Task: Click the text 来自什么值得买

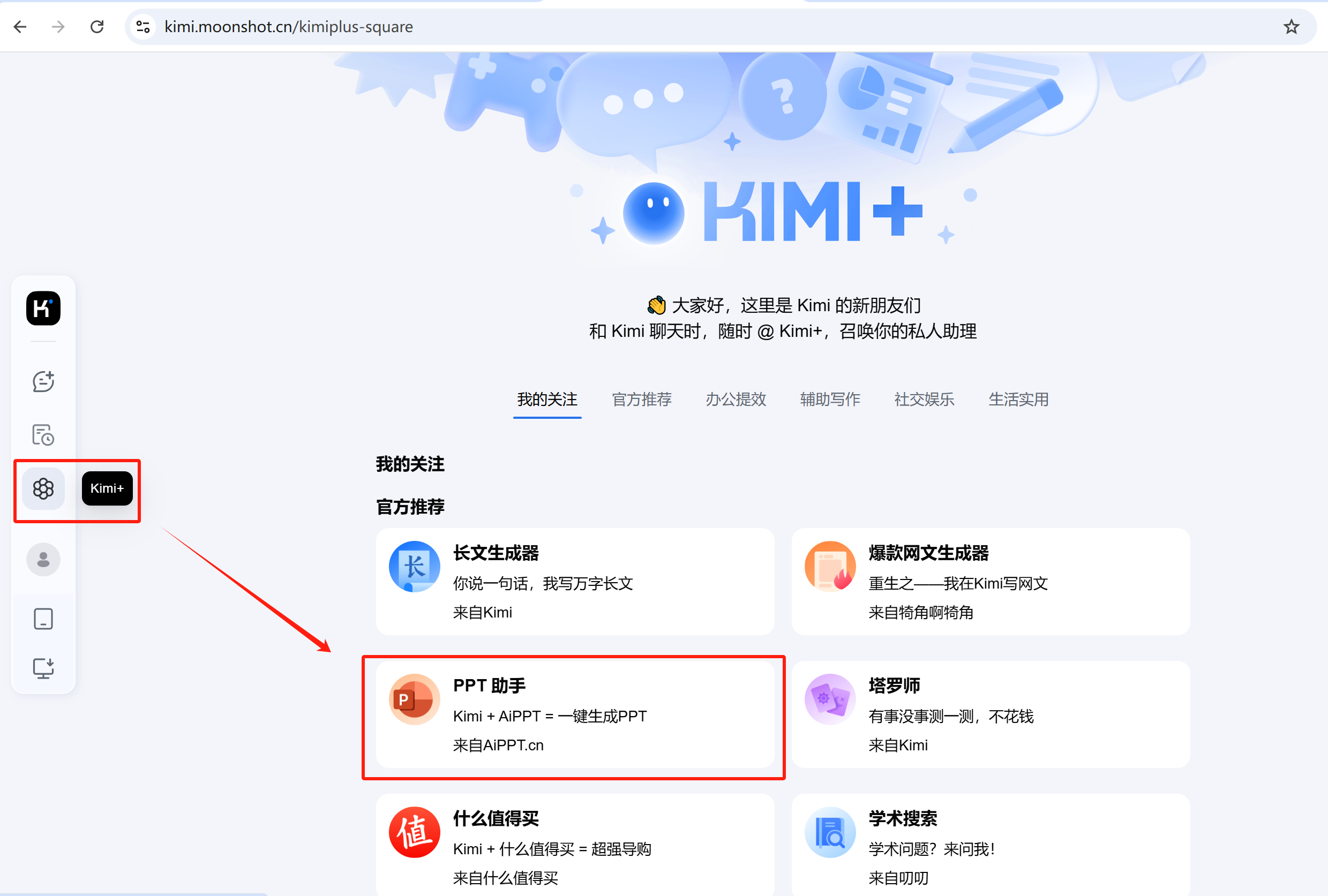Action: [x=505, y=878]
